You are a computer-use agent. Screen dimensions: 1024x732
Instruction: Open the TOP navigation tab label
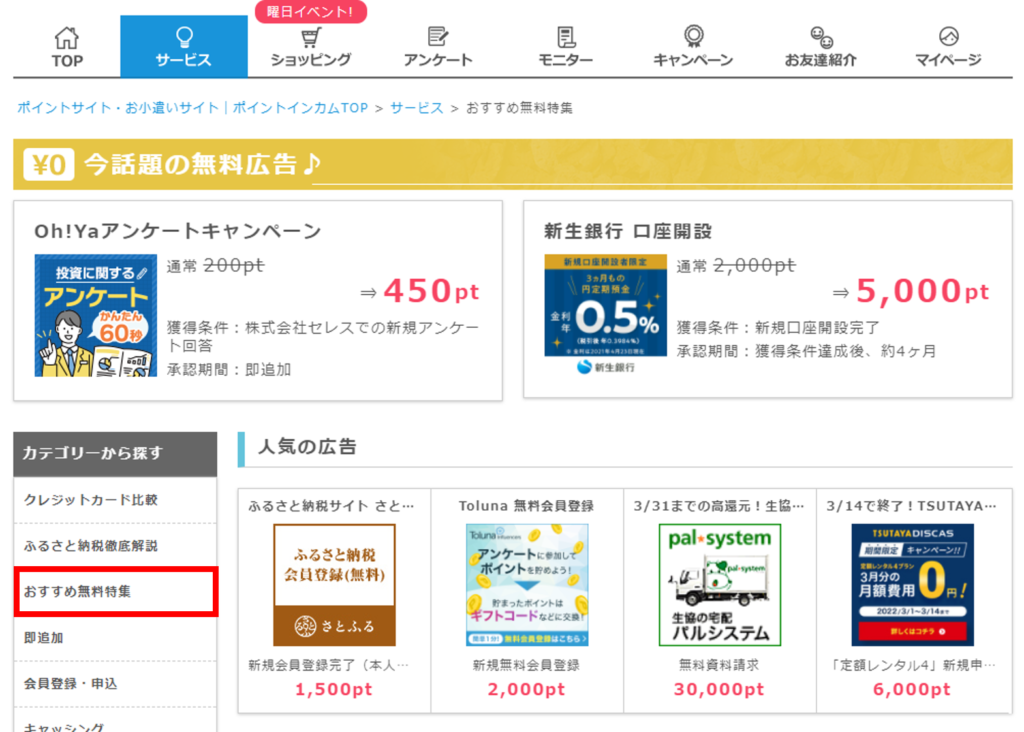[x=67, y=61]
